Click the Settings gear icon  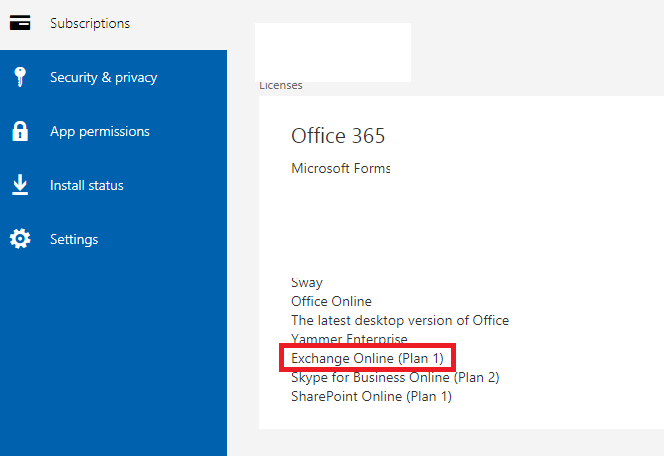tap(20, 239)
